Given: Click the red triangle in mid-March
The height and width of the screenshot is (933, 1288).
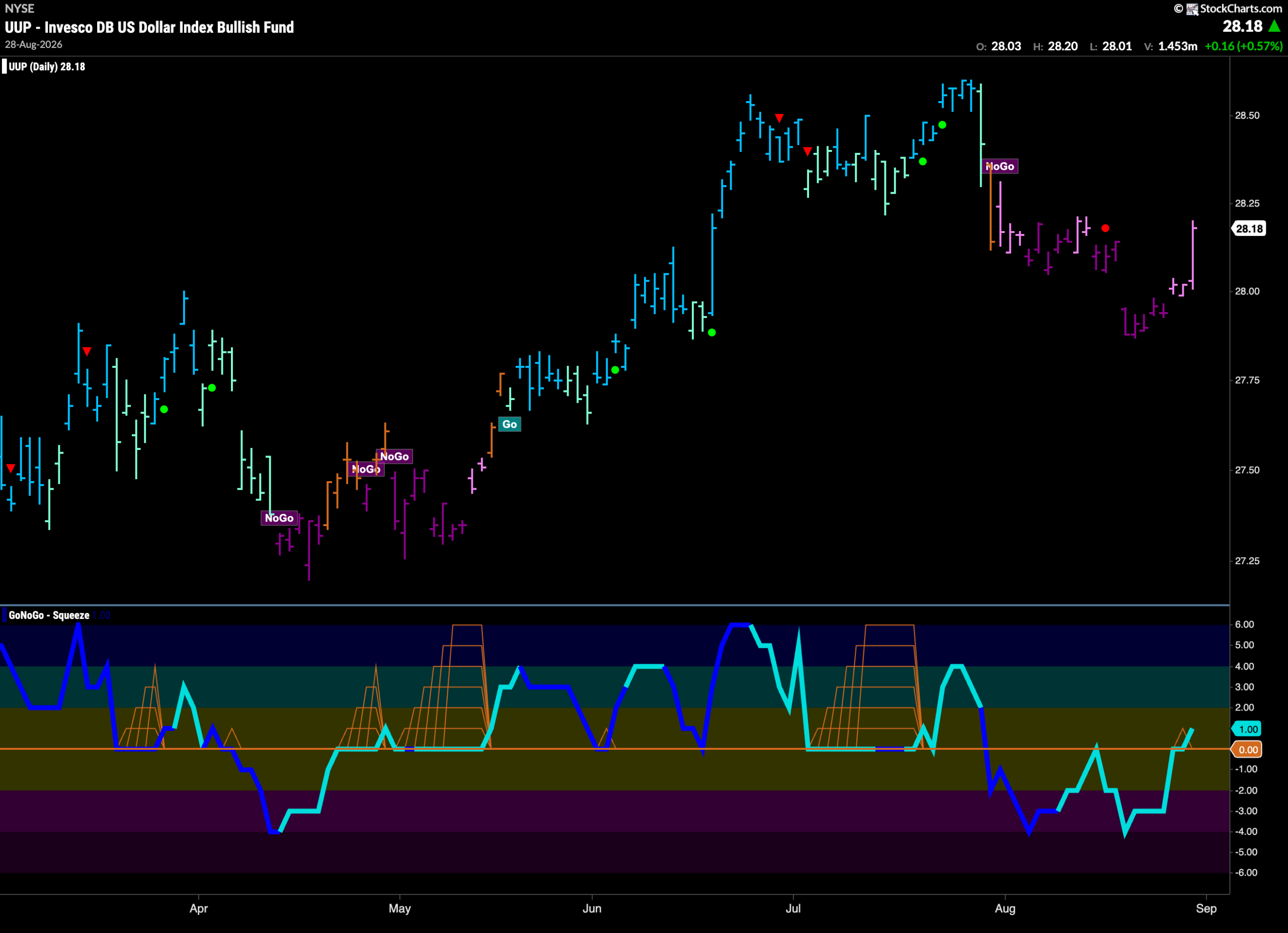Looking at the screenshot, I should click(87, 351).
